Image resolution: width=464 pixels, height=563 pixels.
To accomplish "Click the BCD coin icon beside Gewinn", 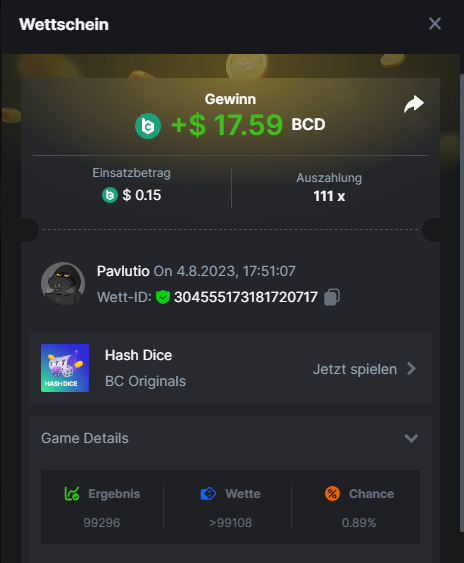I will point(148,126).
